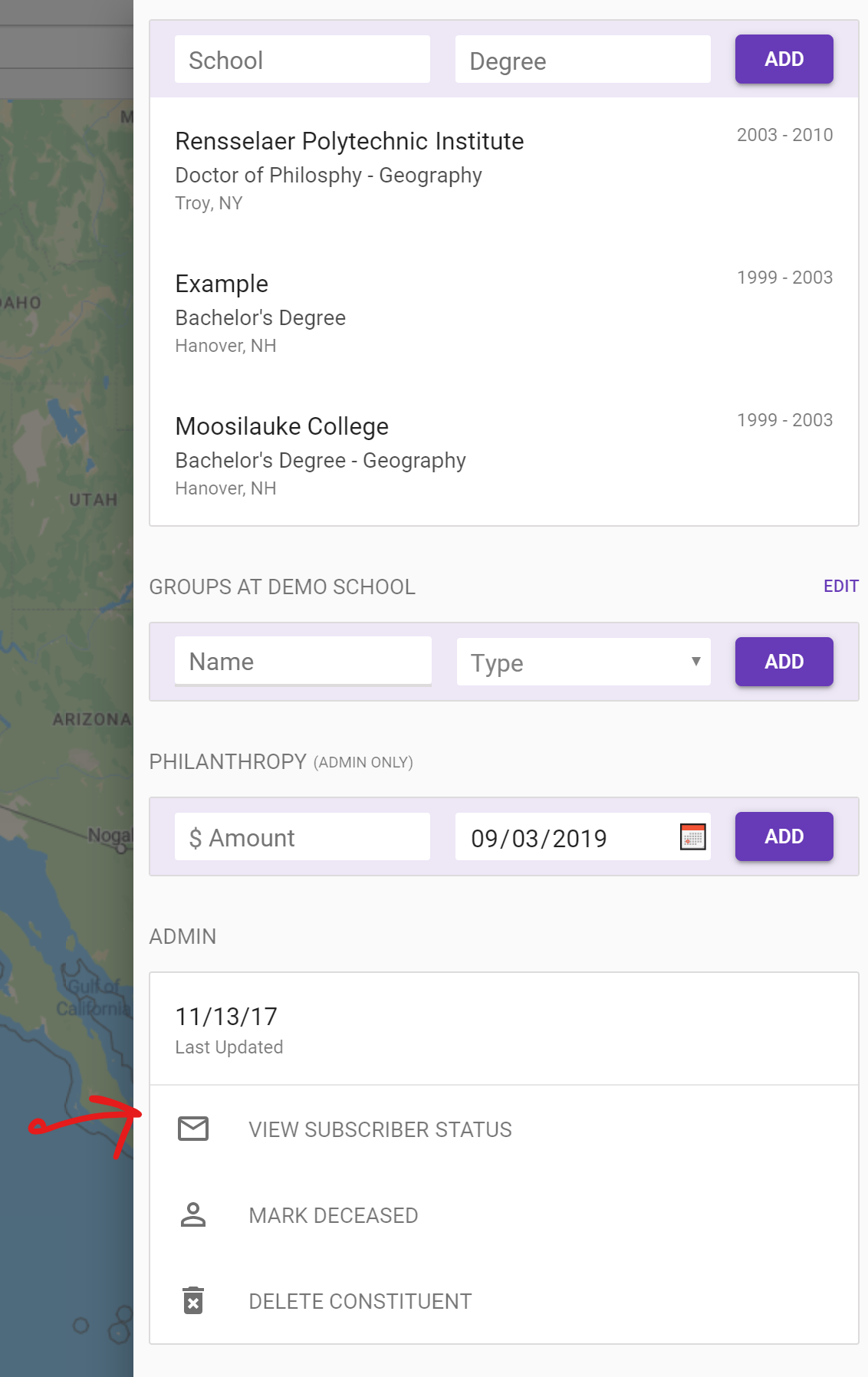The height and width of the screenshot is (1377, 868).
Task: Click the $ Amount input field
Action: pos(302,836)
